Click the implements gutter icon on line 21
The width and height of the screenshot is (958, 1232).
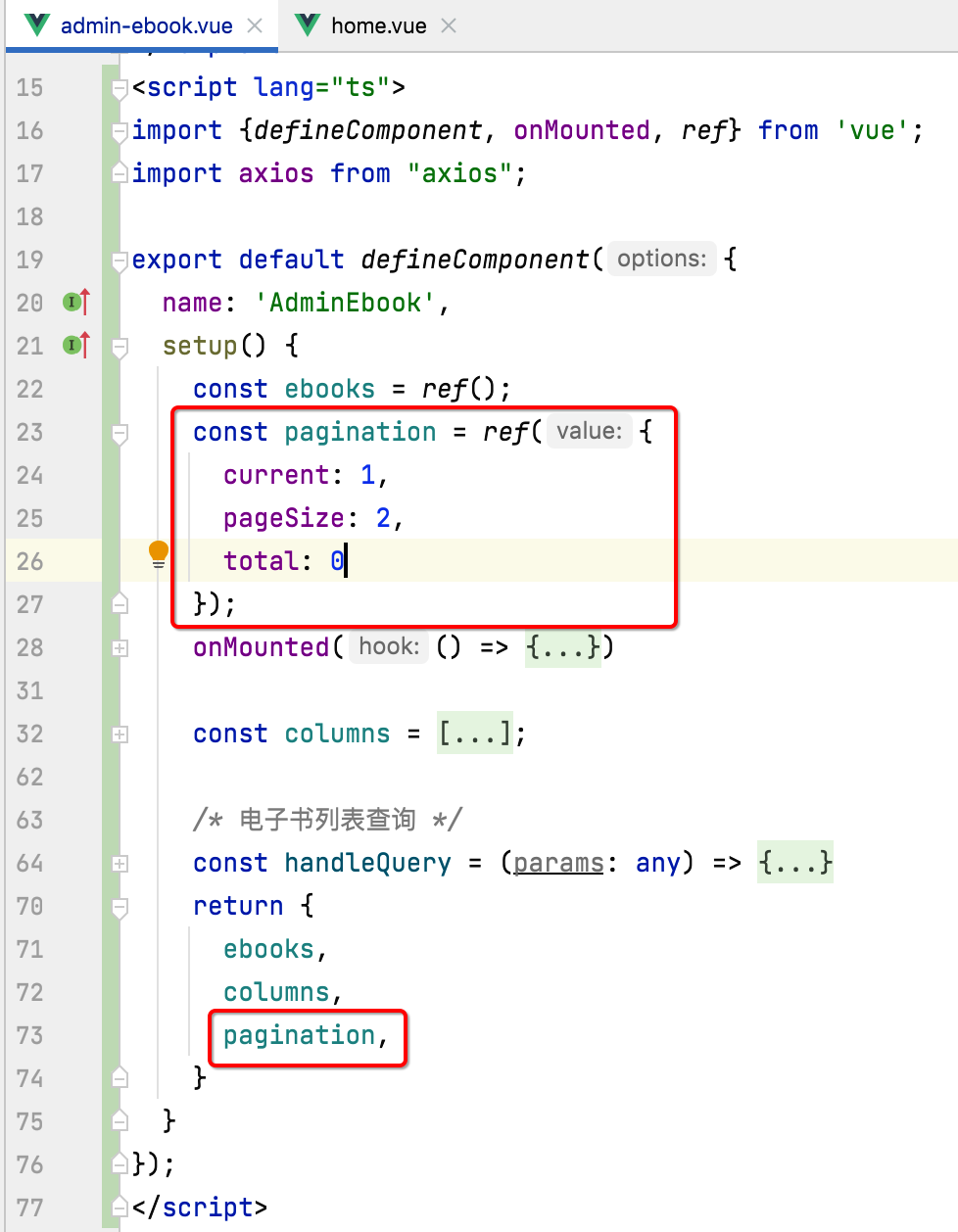[x=76, y=346]
